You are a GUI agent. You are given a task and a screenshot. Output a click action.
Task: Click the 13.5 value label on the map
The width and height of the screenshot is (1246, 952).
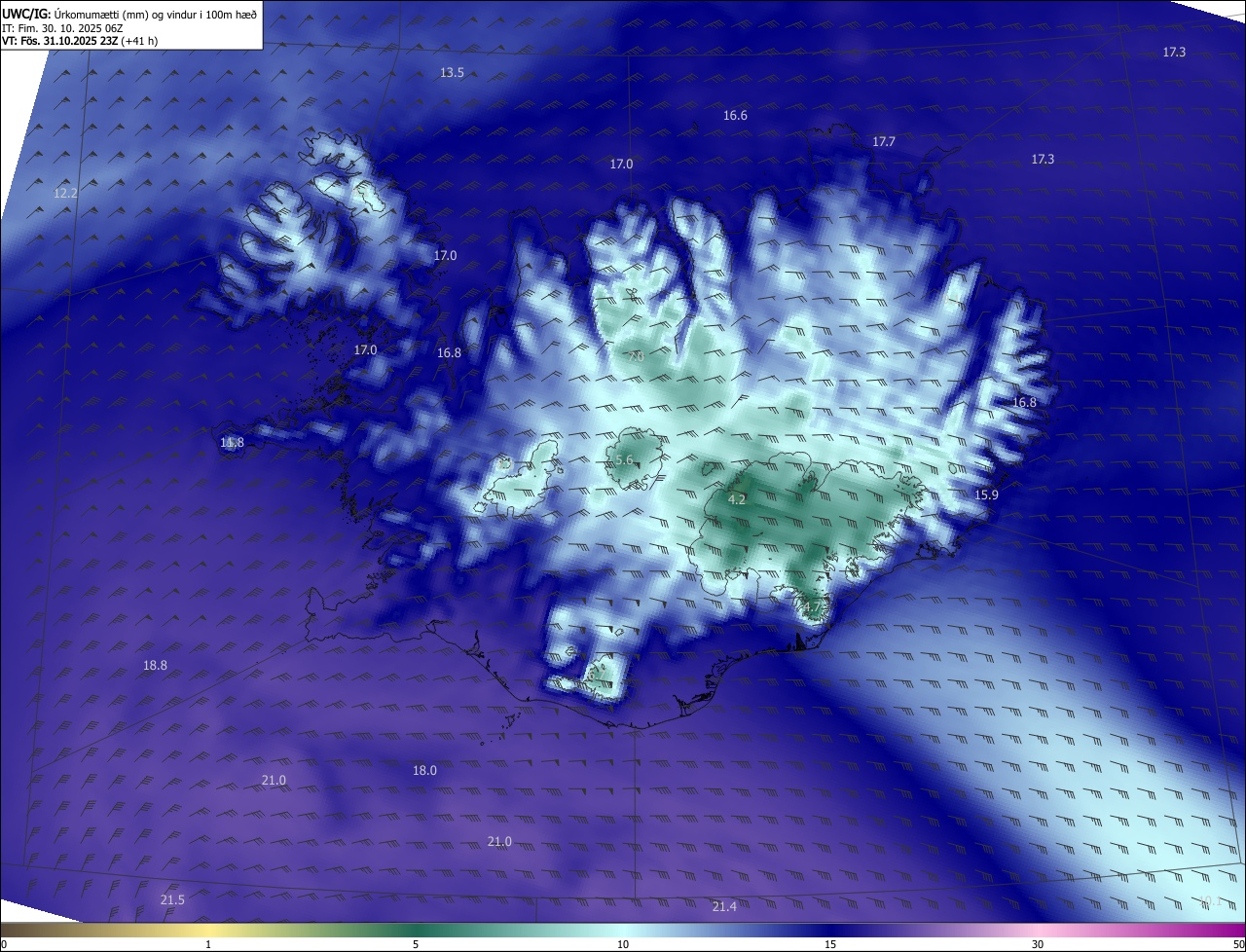(x=452, y=72)
